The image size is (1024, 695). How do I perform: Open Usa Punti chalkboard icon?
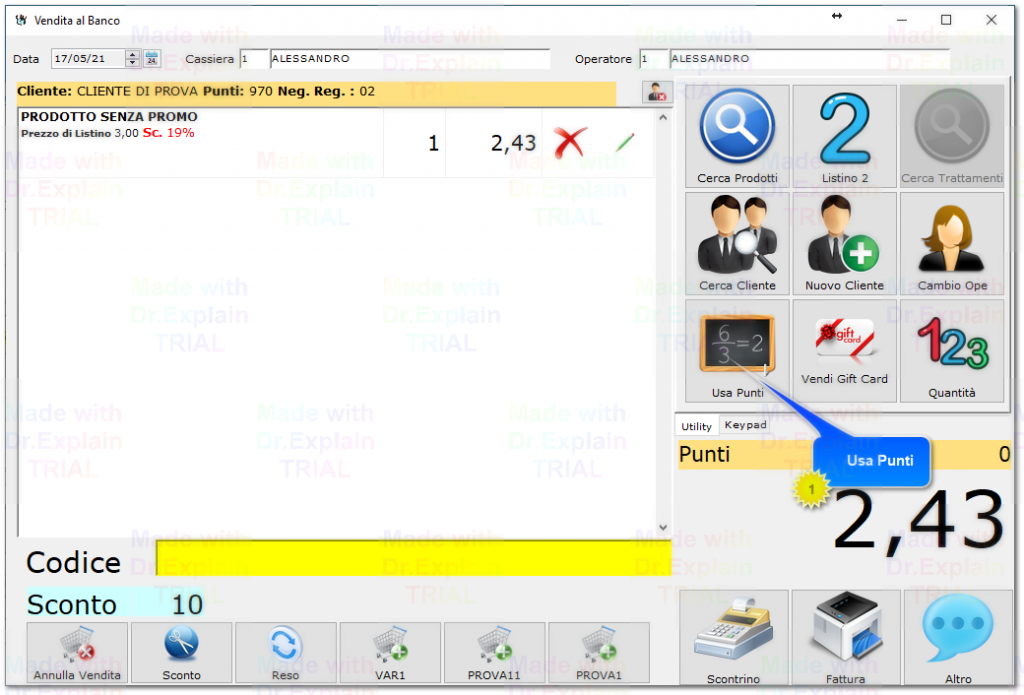(737, 350)
